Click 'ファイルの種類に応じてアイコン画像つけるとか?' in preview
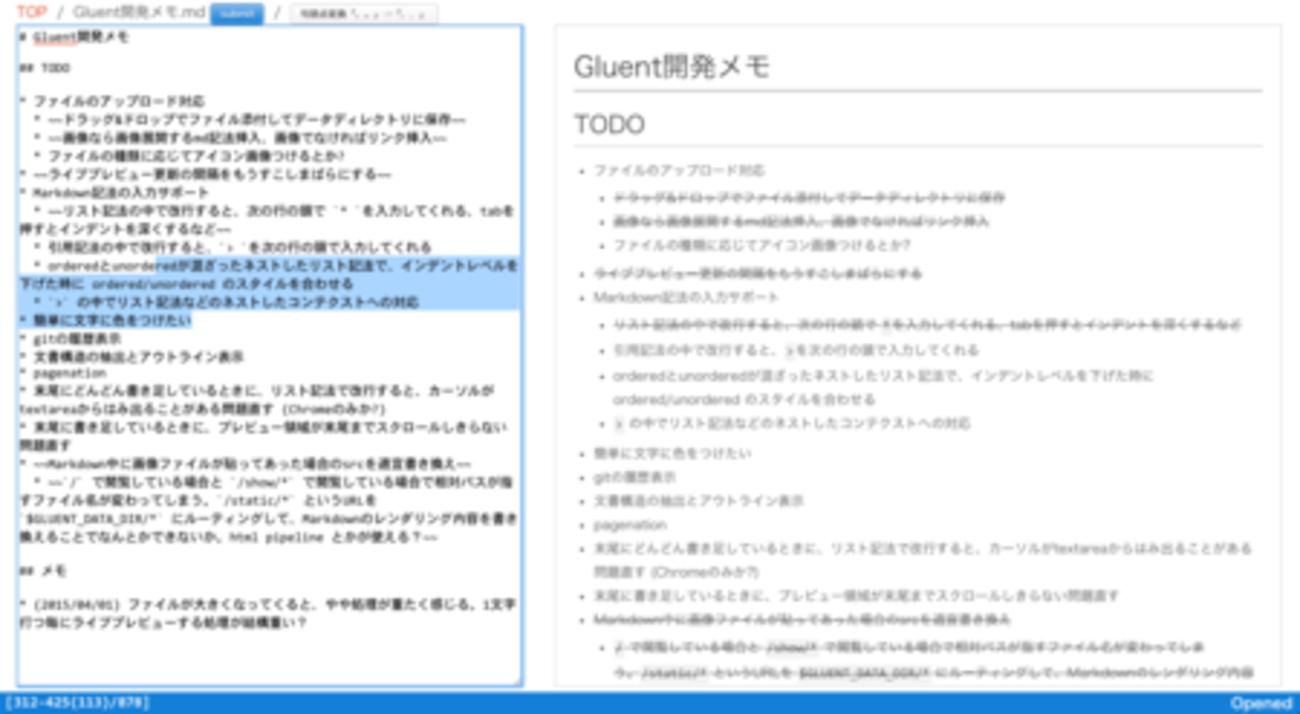 pos(762,245)
